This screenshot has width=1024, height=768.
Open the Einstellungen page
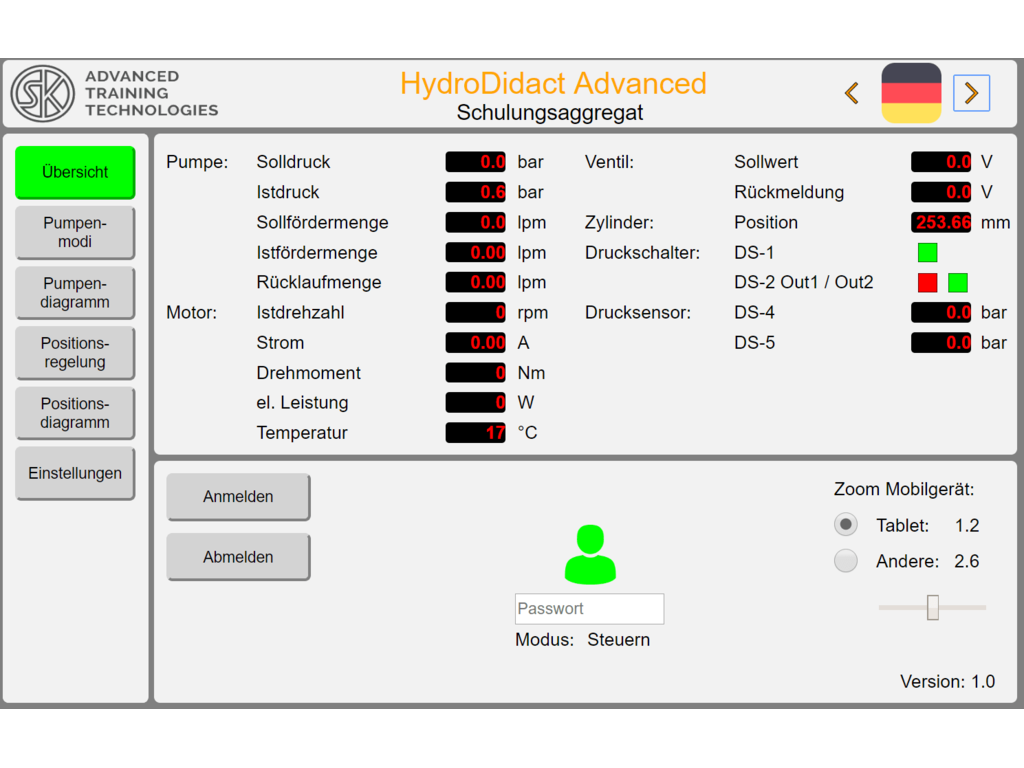pyautogui.click(x=75, y=473)
